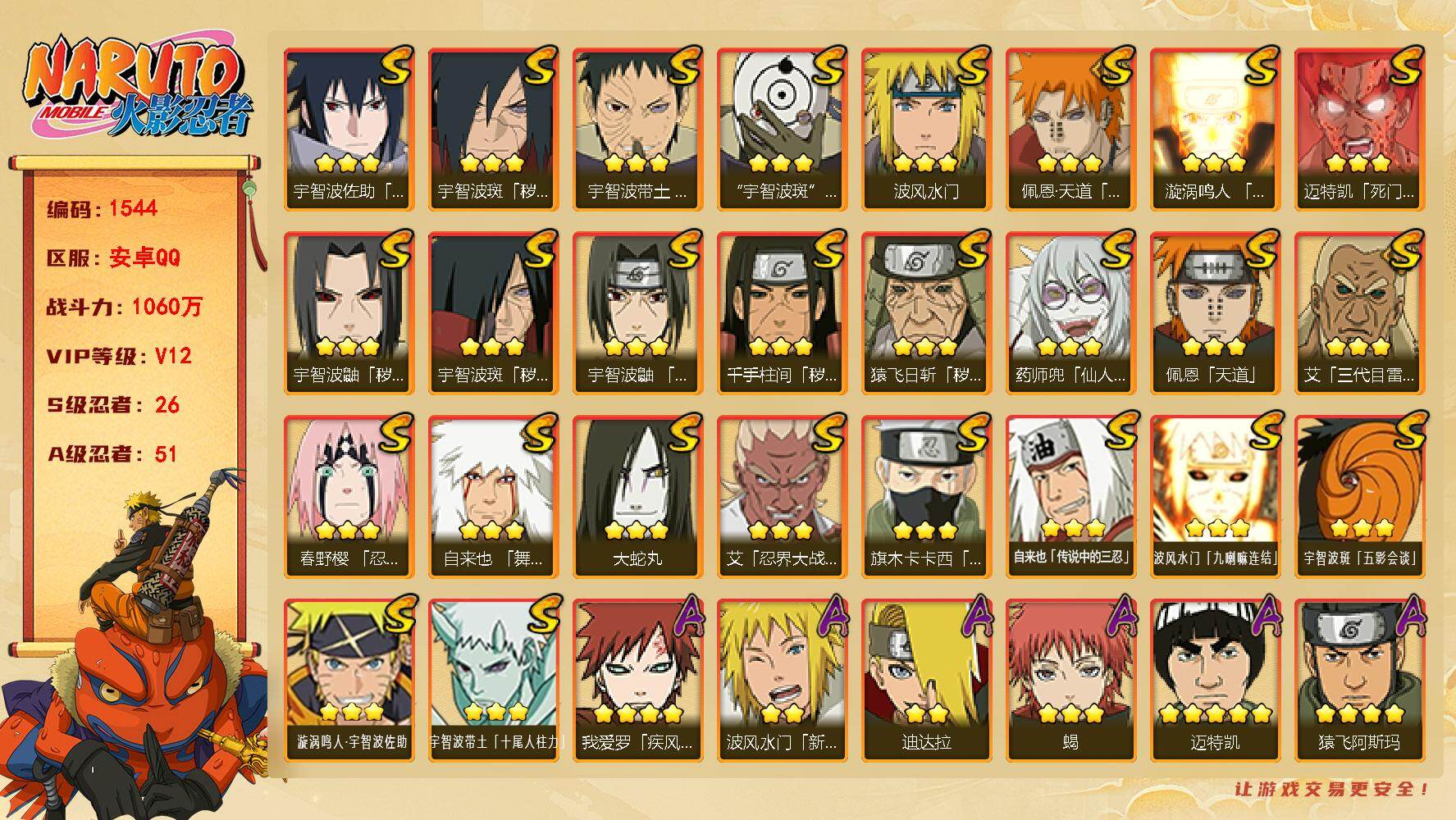1456x820 pixels.
Task: Select the 宇智波斑「五影会谈」 masked card
Action: 1359,497
